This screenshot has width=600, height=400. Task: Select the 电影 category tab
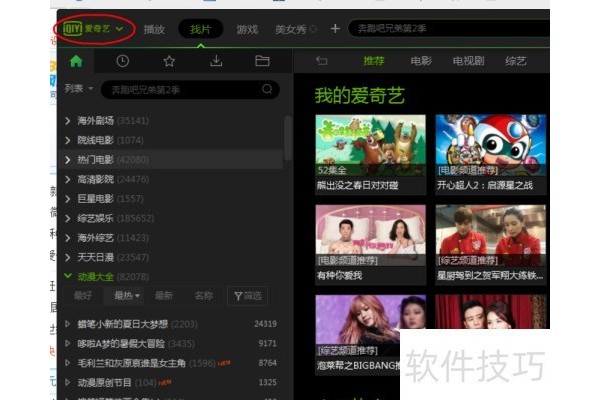421,61
